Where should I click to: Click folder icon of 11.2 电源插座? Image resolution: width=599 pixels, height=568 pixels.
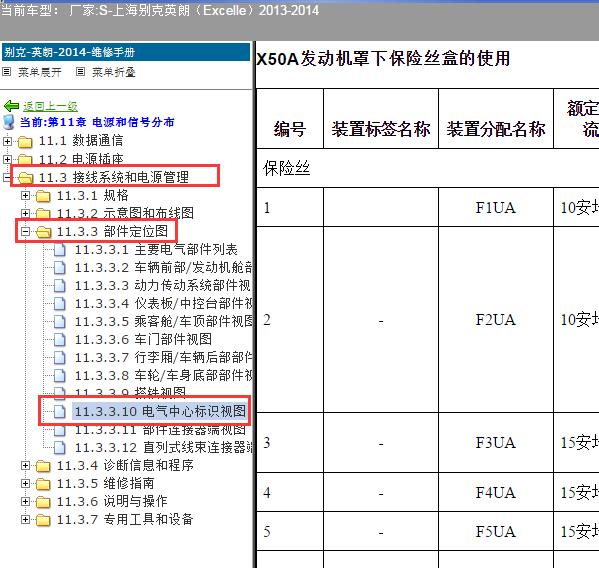[x=25, y=159]
